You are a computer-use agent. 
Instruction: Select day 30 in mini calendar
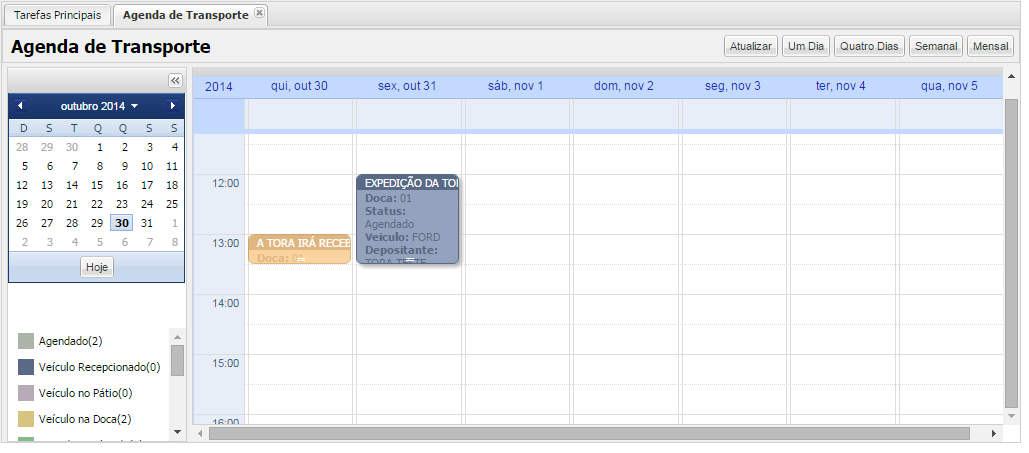click(122, 223)
